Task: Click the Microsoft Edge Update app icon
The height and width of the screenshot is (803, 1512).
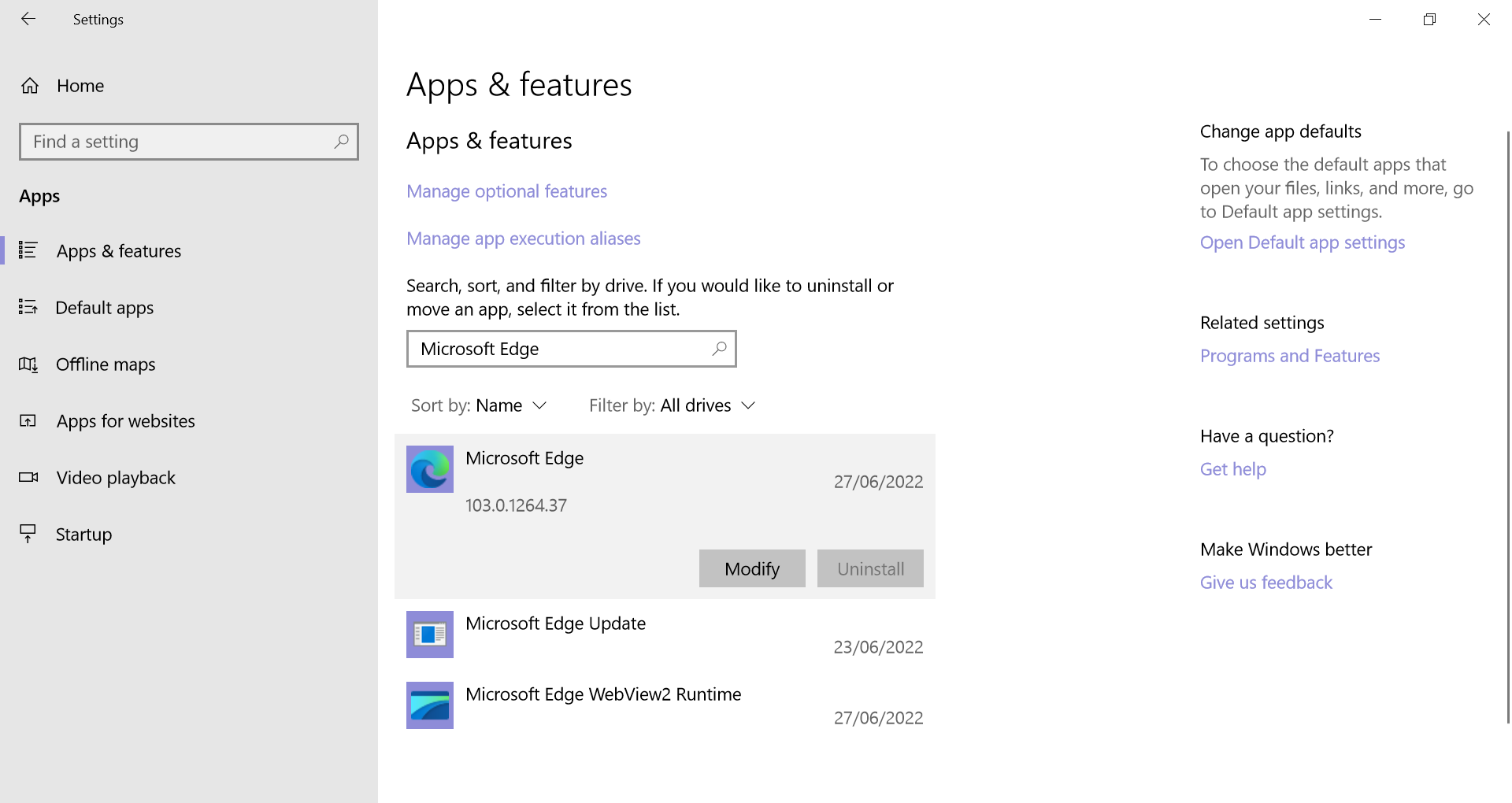Action: click(x=430, y=635)
